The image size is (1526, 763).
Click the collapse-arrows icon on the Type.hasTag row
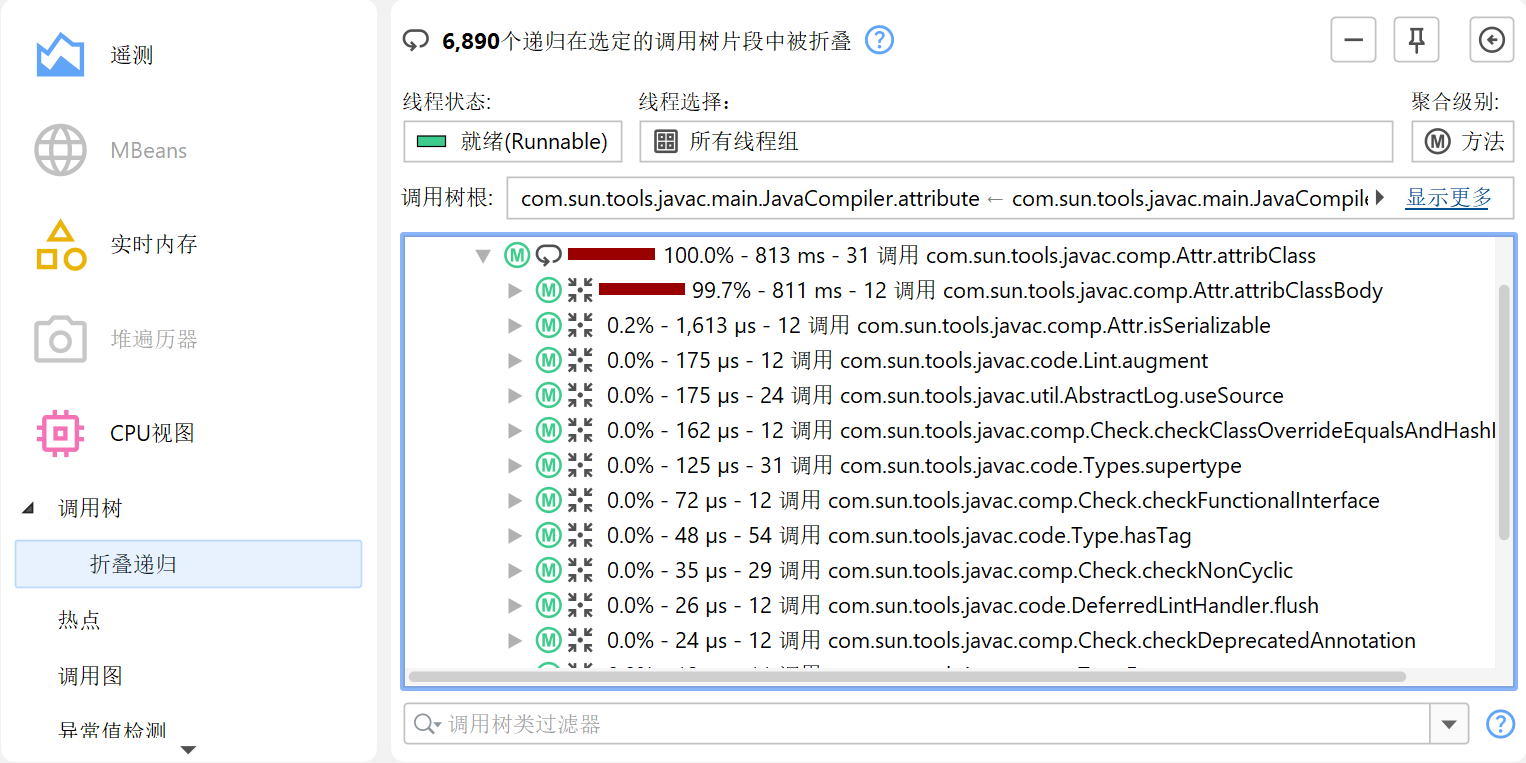(x=580, y=535)
